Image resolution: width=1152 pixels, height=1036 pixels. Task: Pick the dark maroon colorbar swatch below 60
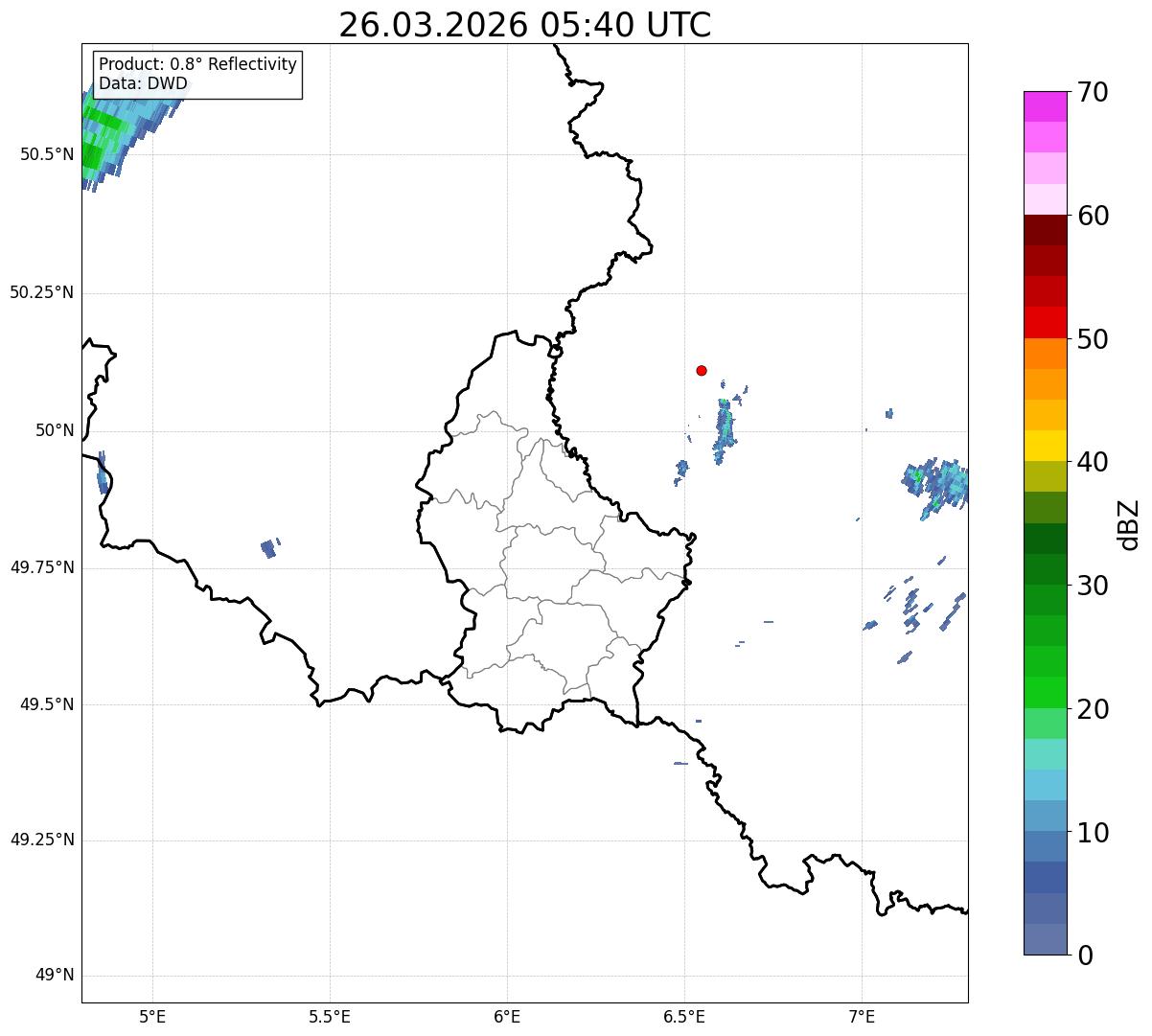(x=1045, y=230)
